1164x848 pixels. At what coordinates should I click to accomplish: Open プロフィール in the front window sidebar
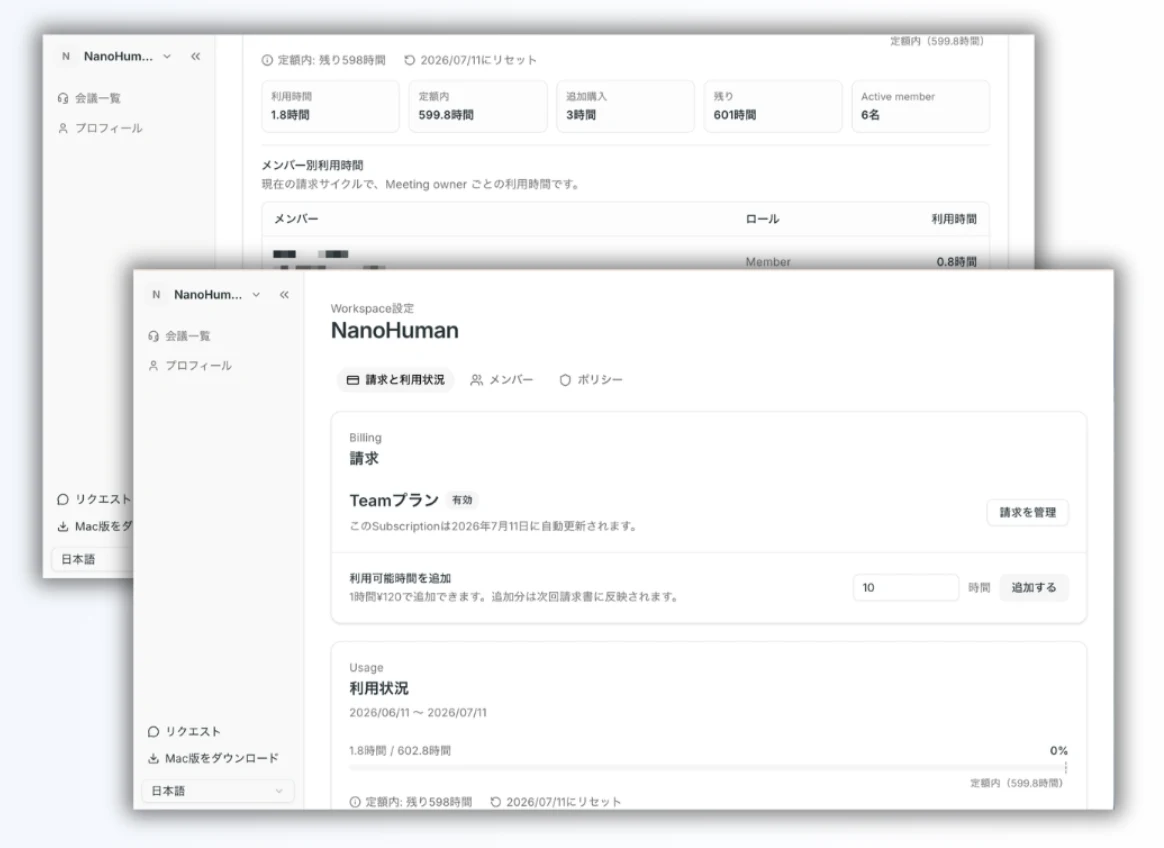[x=189, y=365]
